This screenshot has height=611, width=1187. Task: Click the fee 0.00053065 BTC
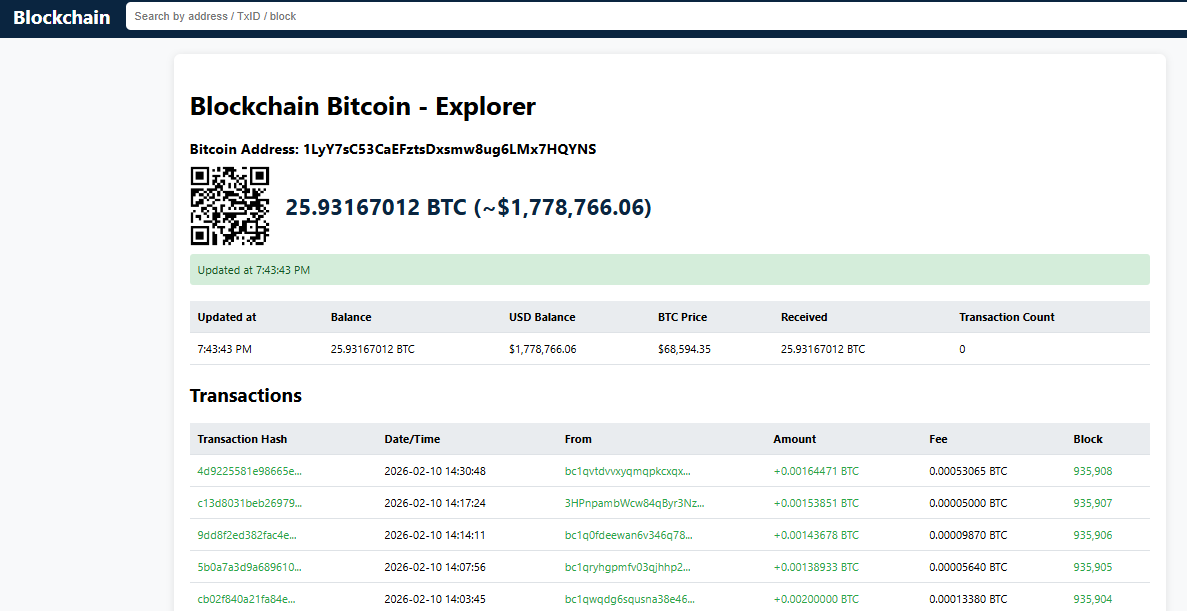tap(968, 471)
